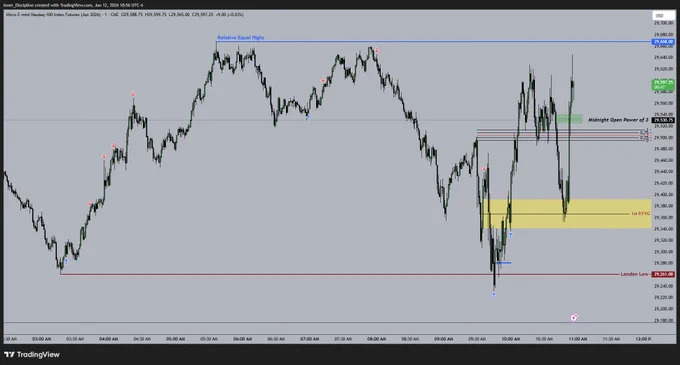Viewport: 680px width, 365px height.
Task: Click the 06:00 AM label on time axis
Action: point(242,339)
